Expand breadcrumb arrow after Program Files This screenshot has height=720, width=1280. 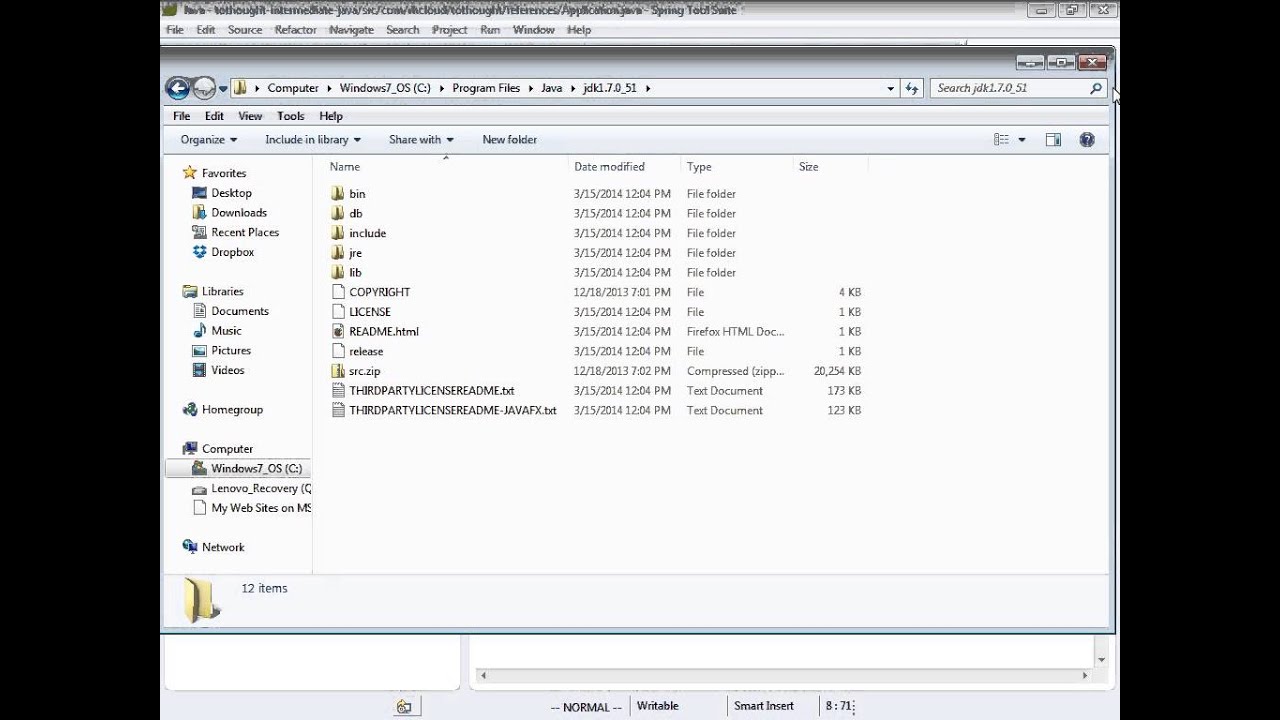530,88
